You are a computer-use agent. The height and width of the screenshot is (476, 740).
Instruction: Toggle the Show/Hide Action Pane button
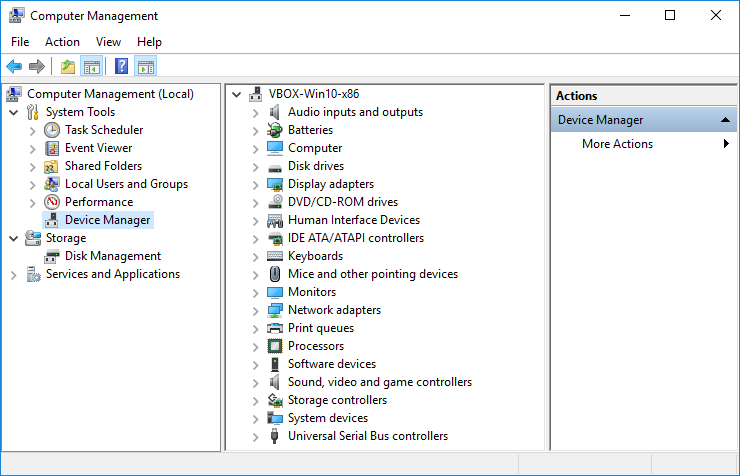[x=146, y=67]
